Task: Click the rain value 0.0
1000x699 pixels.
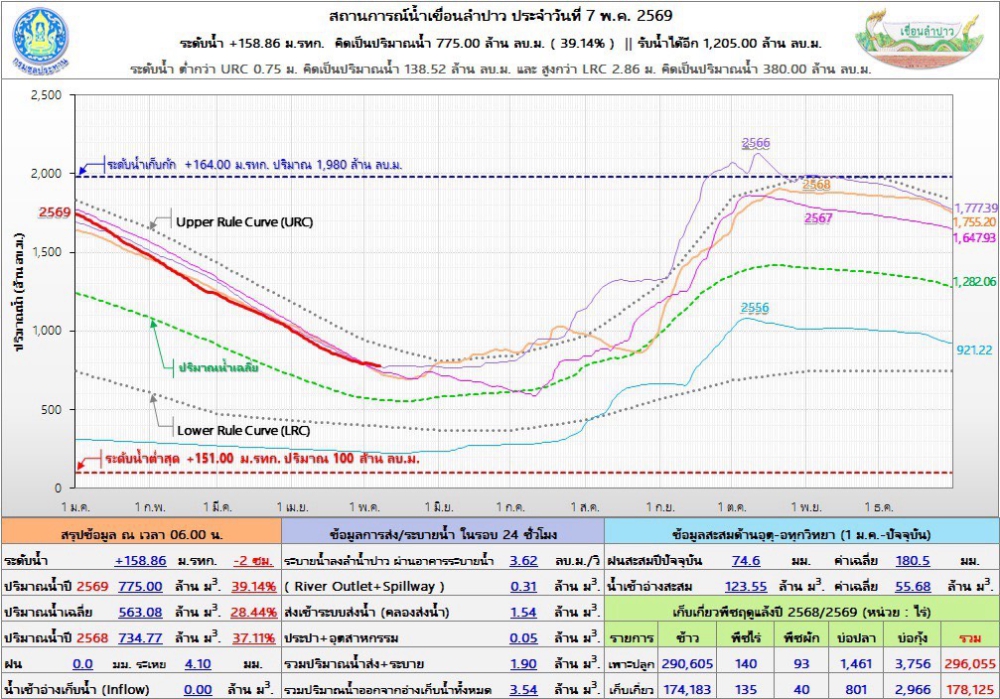Action: [x=83, y=664]
